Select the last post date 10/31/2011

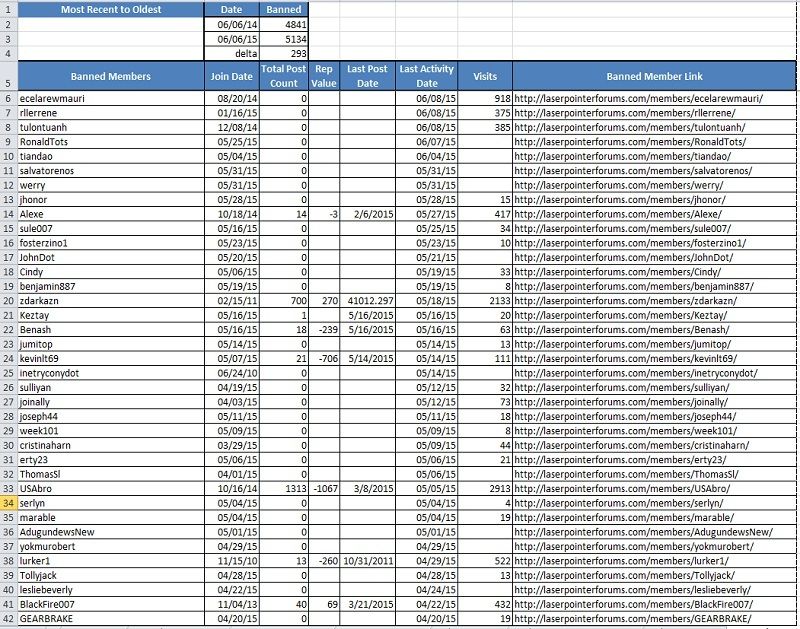pyautogui.click(x=367, y=561)
